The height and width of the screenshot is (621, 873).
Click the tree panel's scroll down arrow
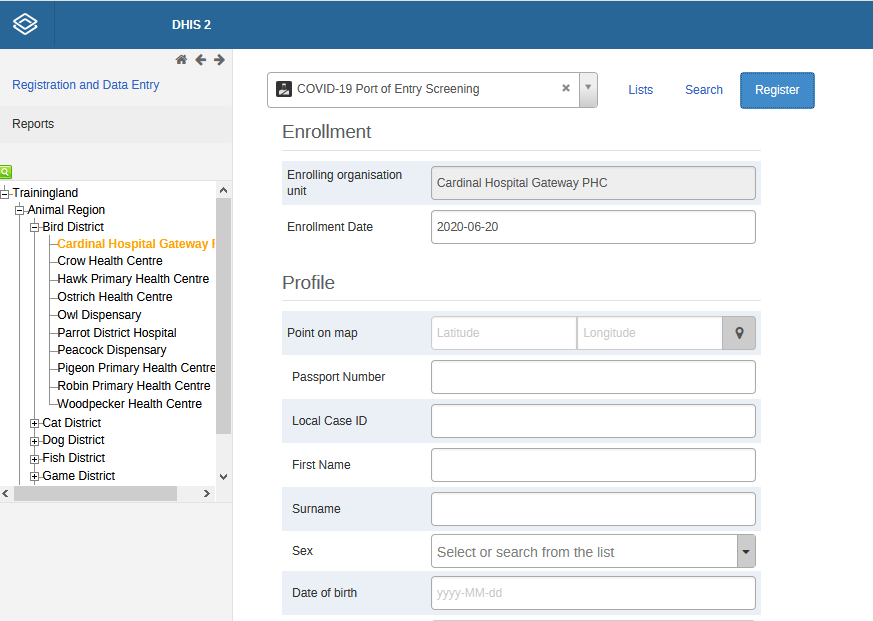tap(223, 477)
